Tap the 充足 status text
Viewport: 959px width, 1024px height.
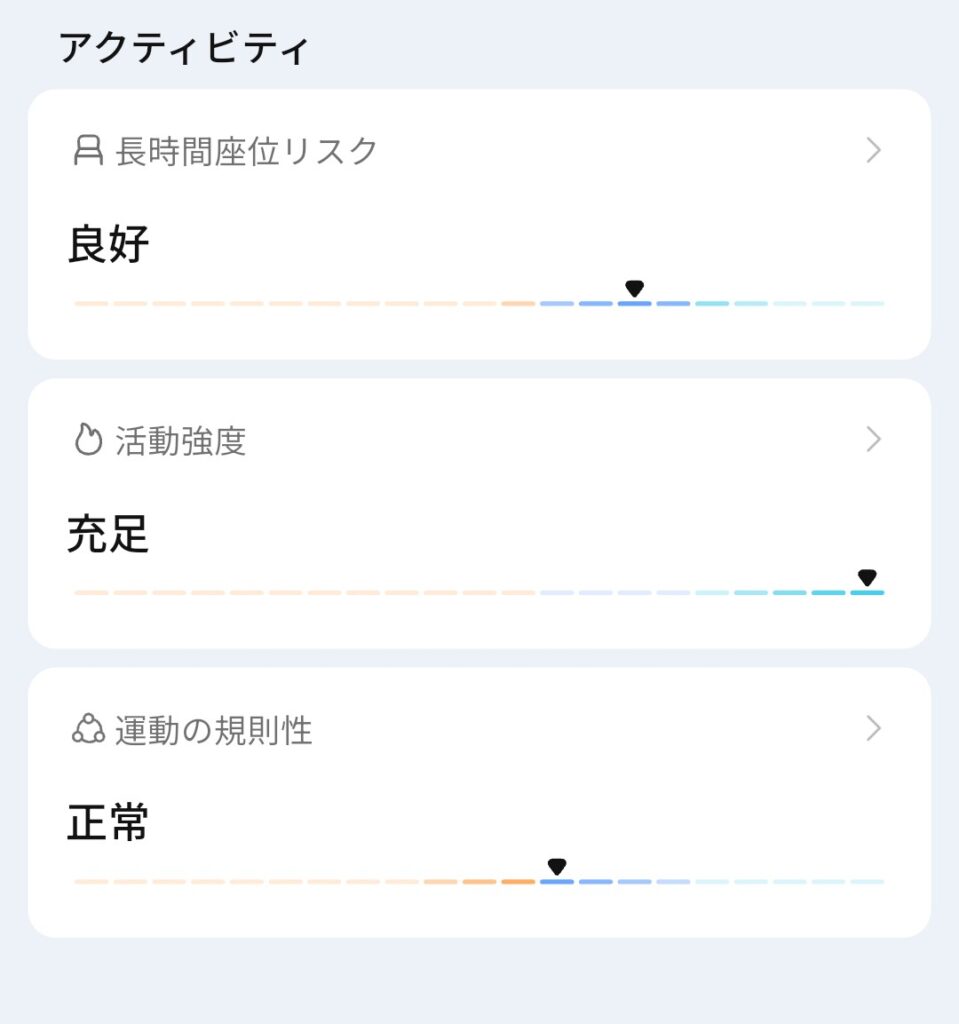pyautogui.click(x=109, y=534)
